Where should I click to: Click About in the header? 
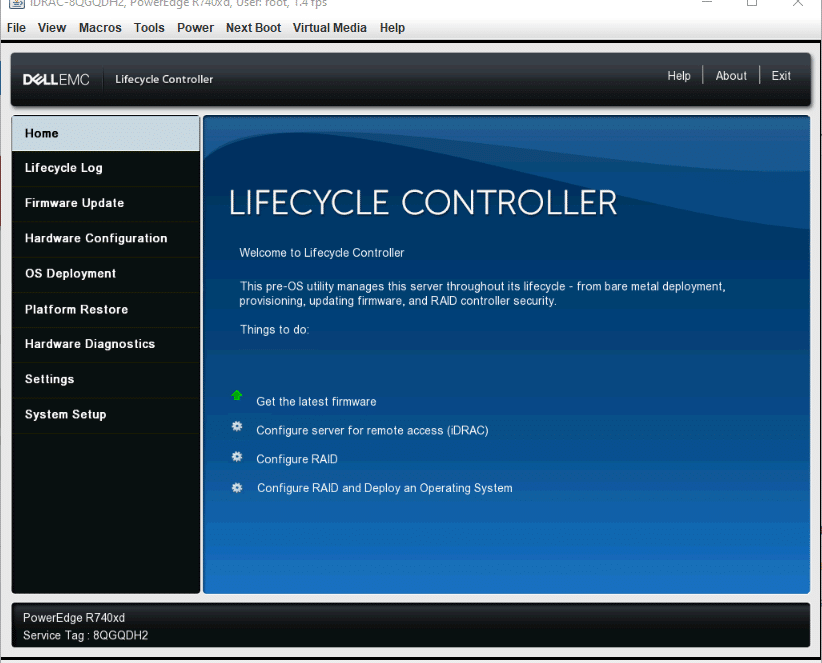731,76
